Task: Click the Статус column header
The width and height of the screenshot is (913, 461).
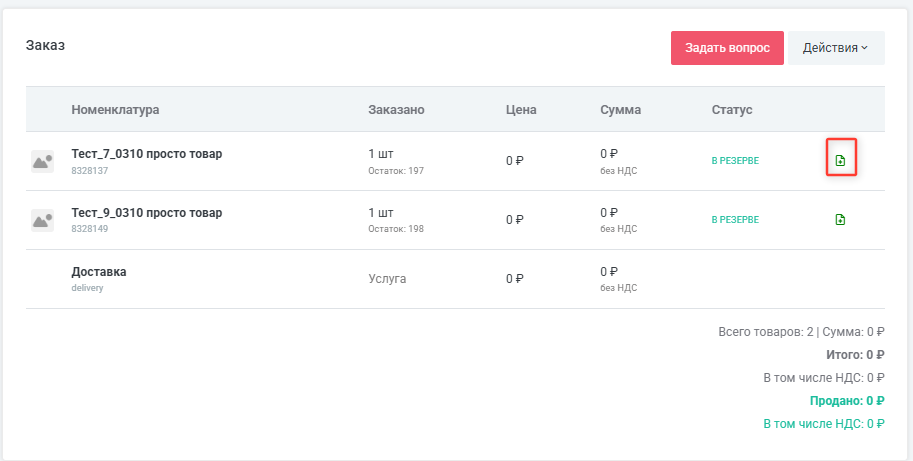Action: (731, 110)
